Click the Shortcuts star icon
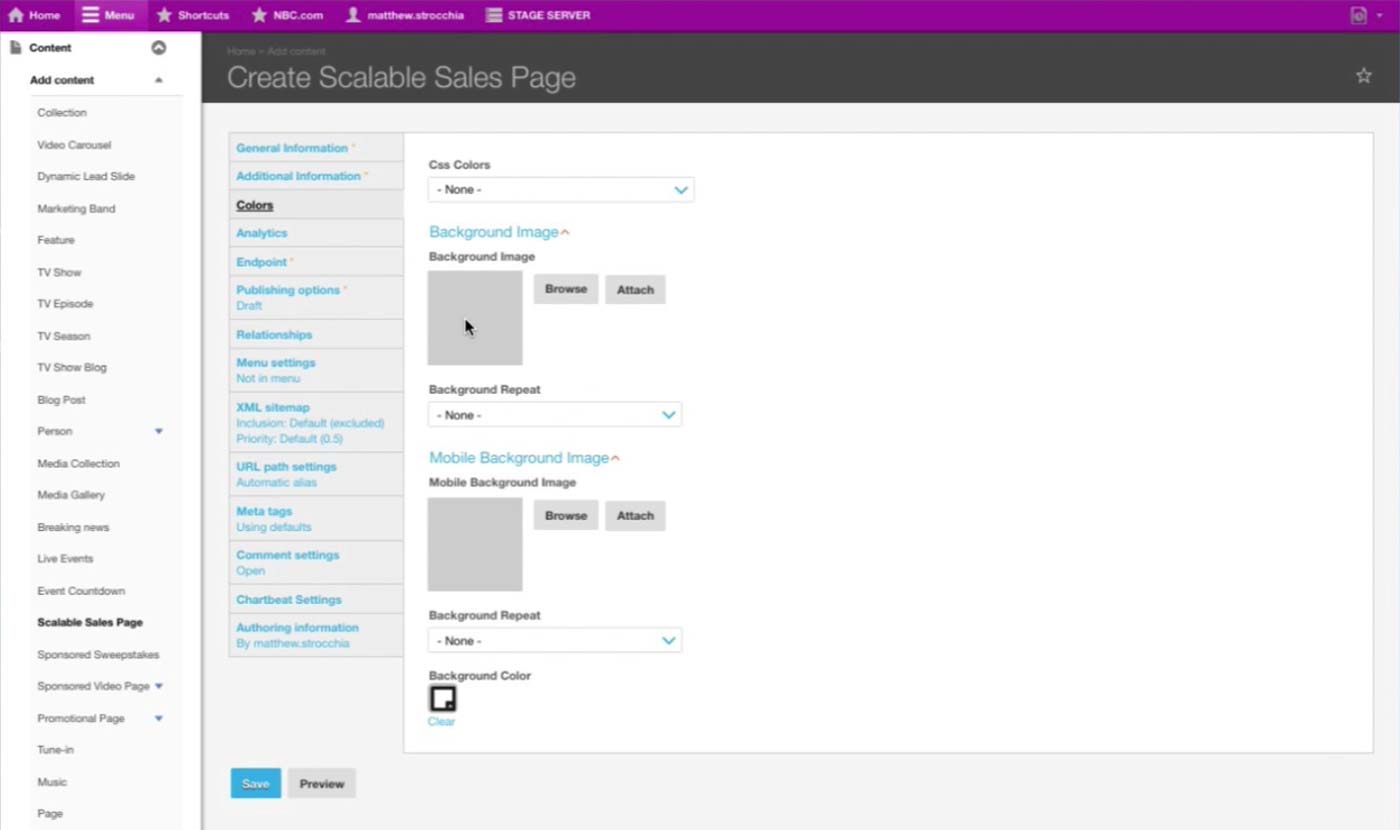The image size is (1400, 830). [165, 15]
